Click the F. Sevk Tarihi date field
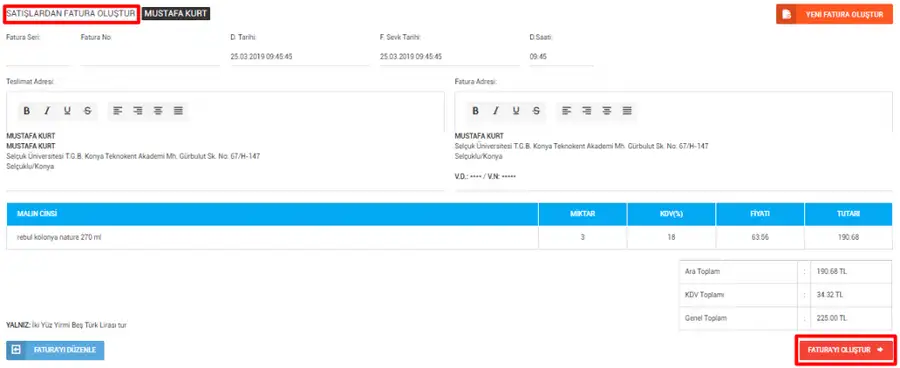This screenshot has width=900, height=368. 449,57
